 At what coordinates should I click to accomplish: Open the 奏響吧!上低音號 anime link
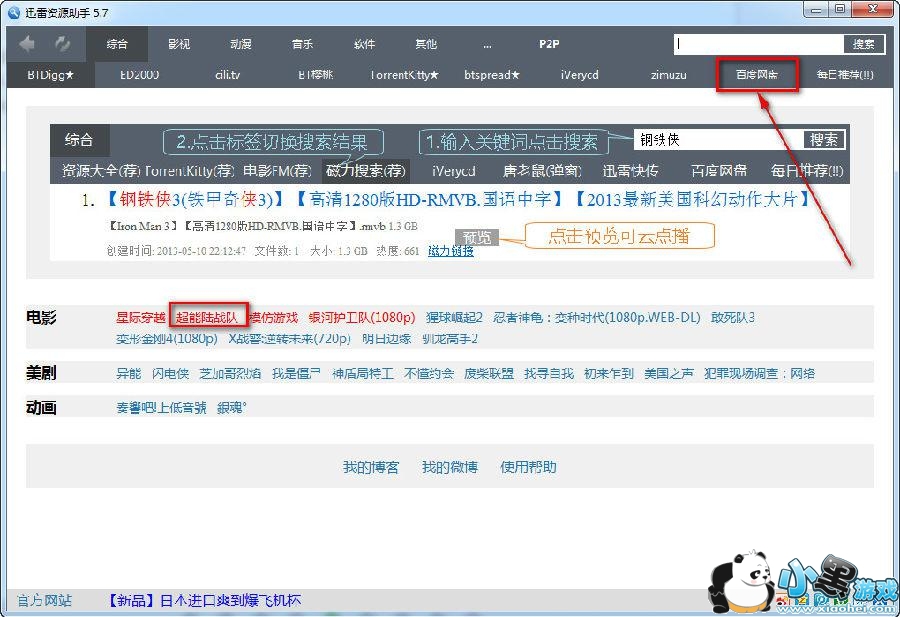[x=161, y=408]
